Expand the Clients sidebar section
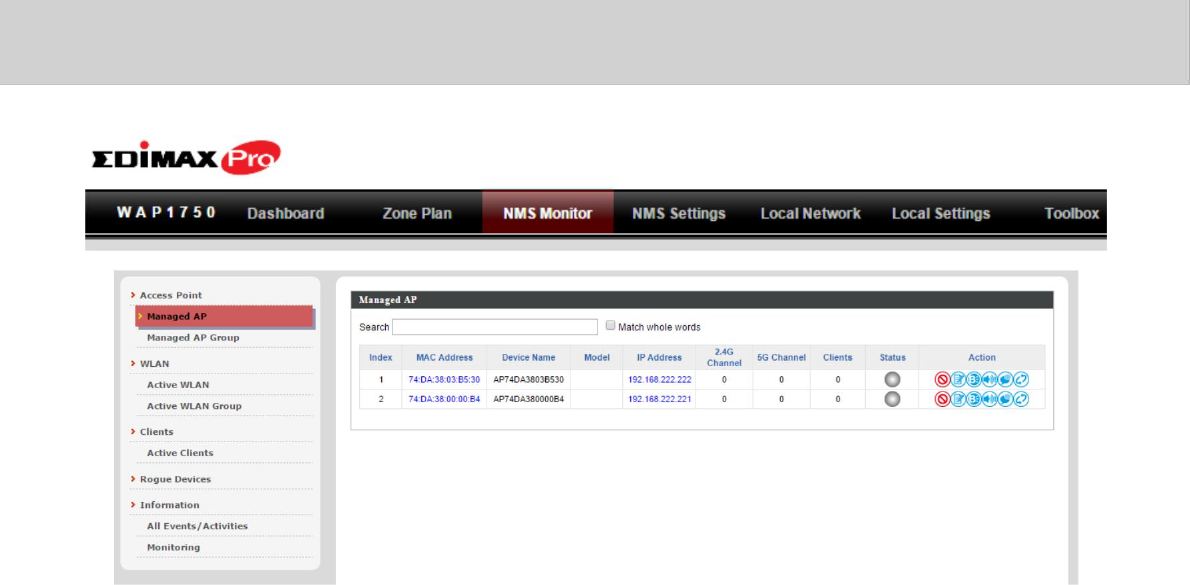 click(x=156, y=432)
